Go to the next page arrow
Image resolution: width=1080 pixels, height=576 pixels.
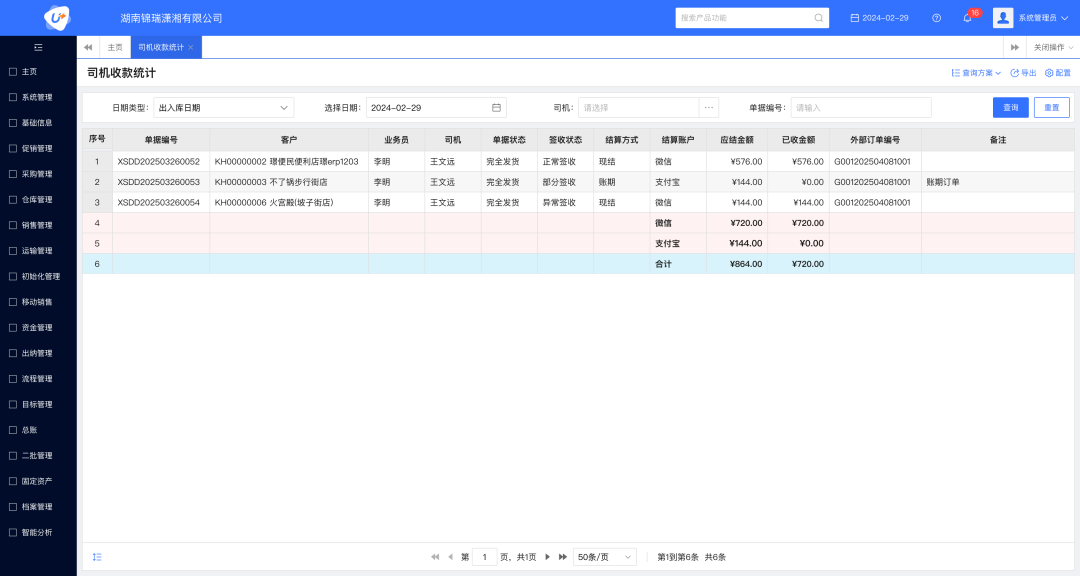(x=547, y=557)
